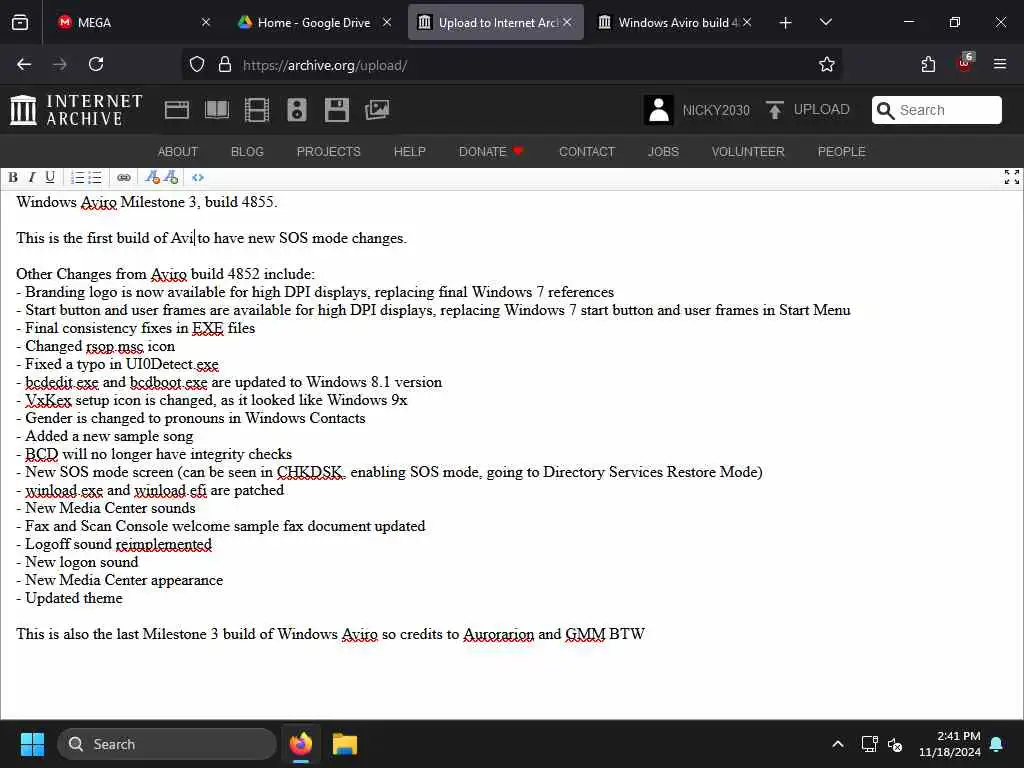The image size is (1024, 768).
Task: Open a new browser tab
Action: click(x=785, y=23)
